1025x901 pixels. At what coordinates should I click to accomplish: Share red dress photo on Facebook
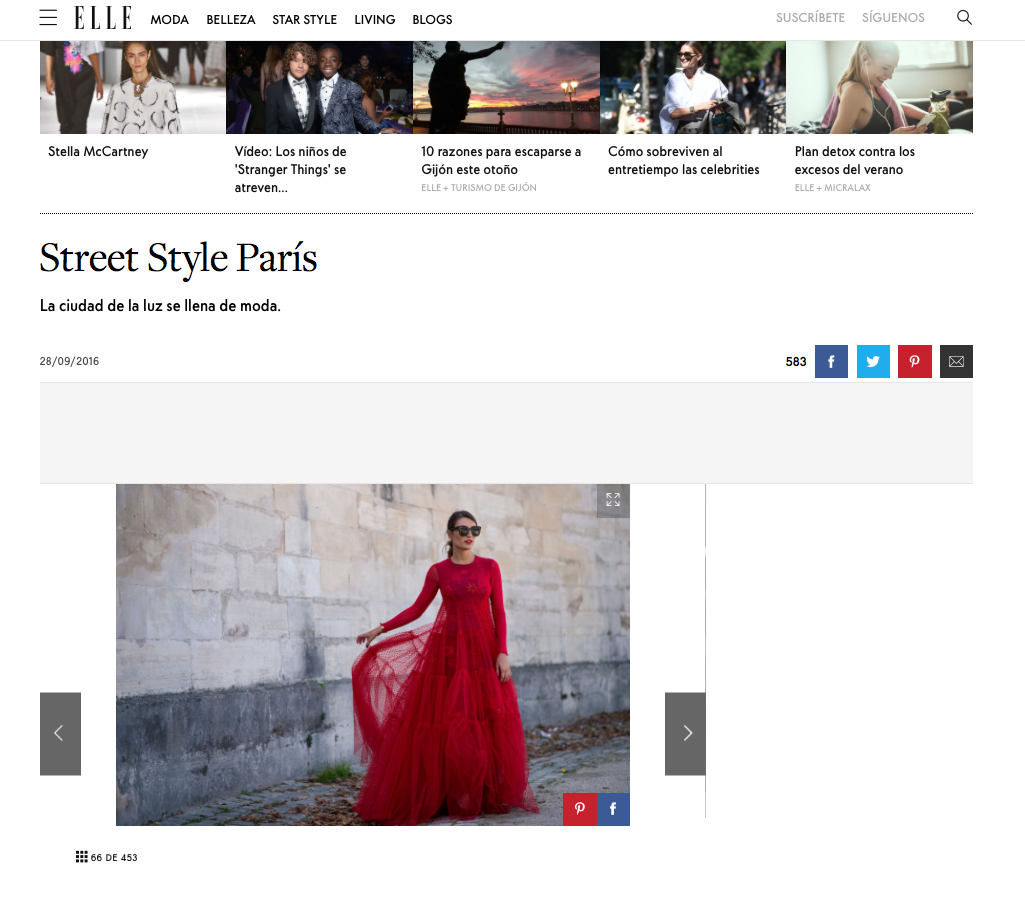[613, 809]
